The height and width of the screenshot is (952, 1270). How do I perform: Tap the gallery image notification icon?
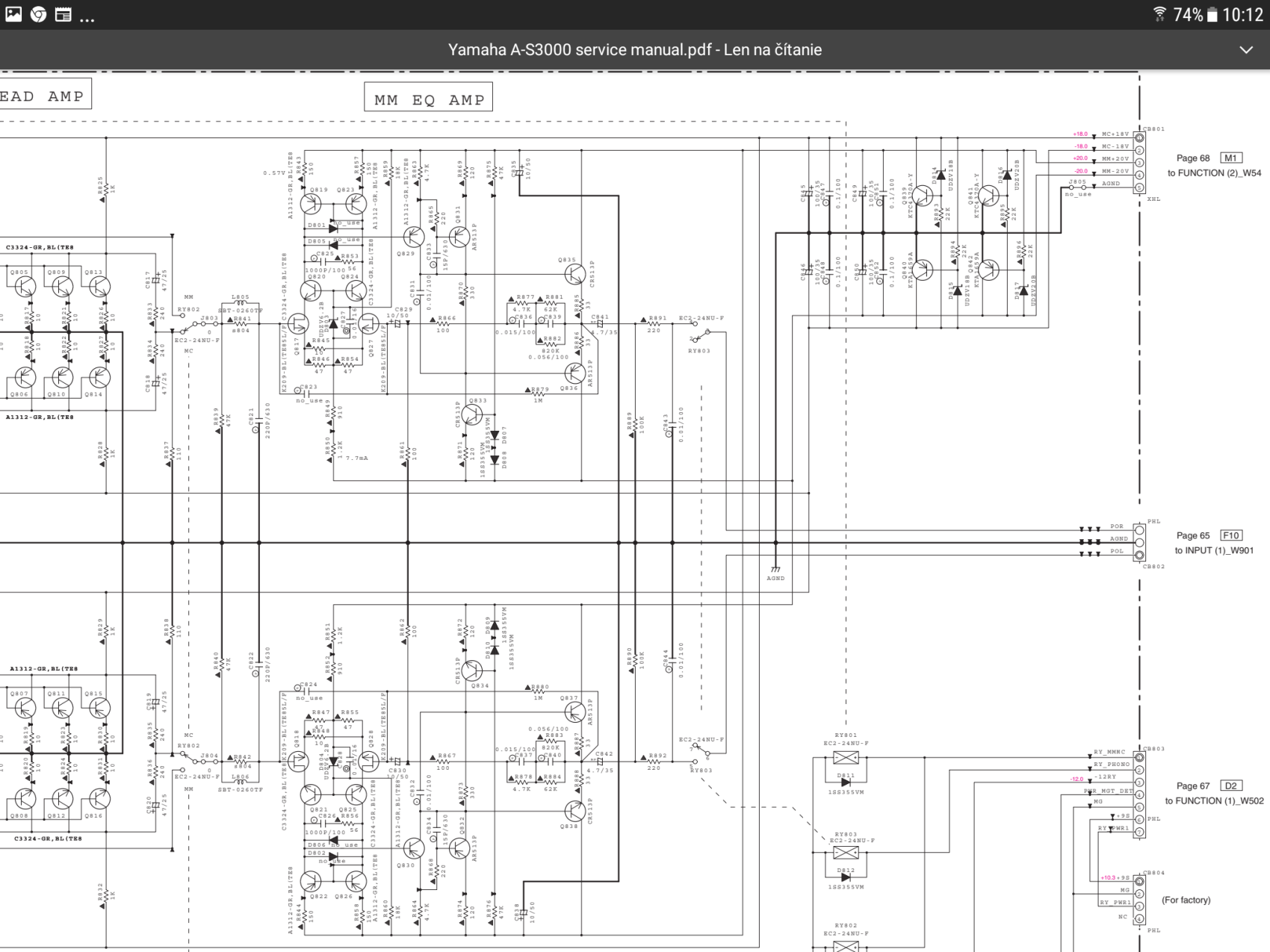[x=13, y=14]
